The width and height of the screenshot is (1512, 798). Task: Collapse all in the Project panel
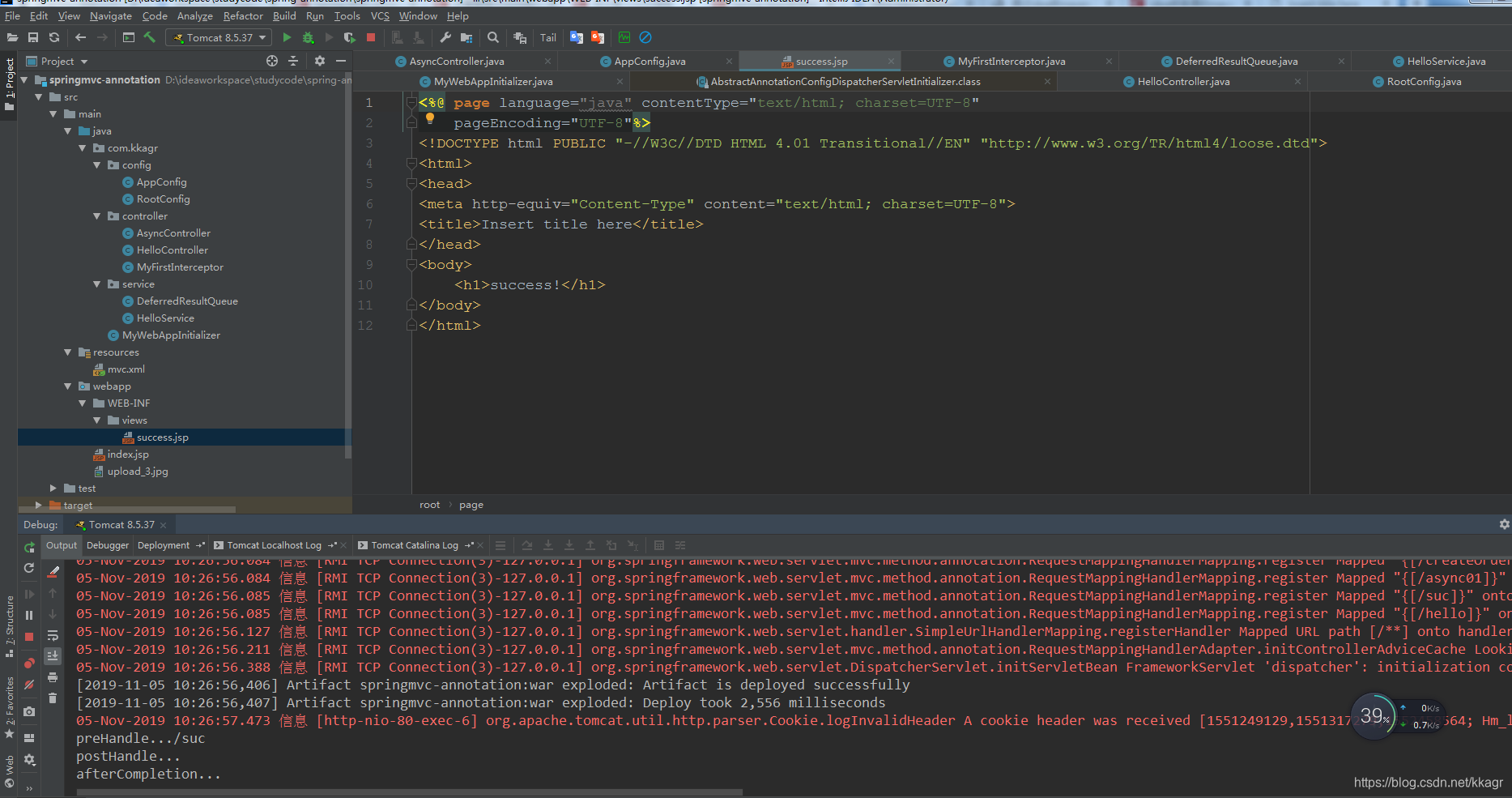point(293,61)
